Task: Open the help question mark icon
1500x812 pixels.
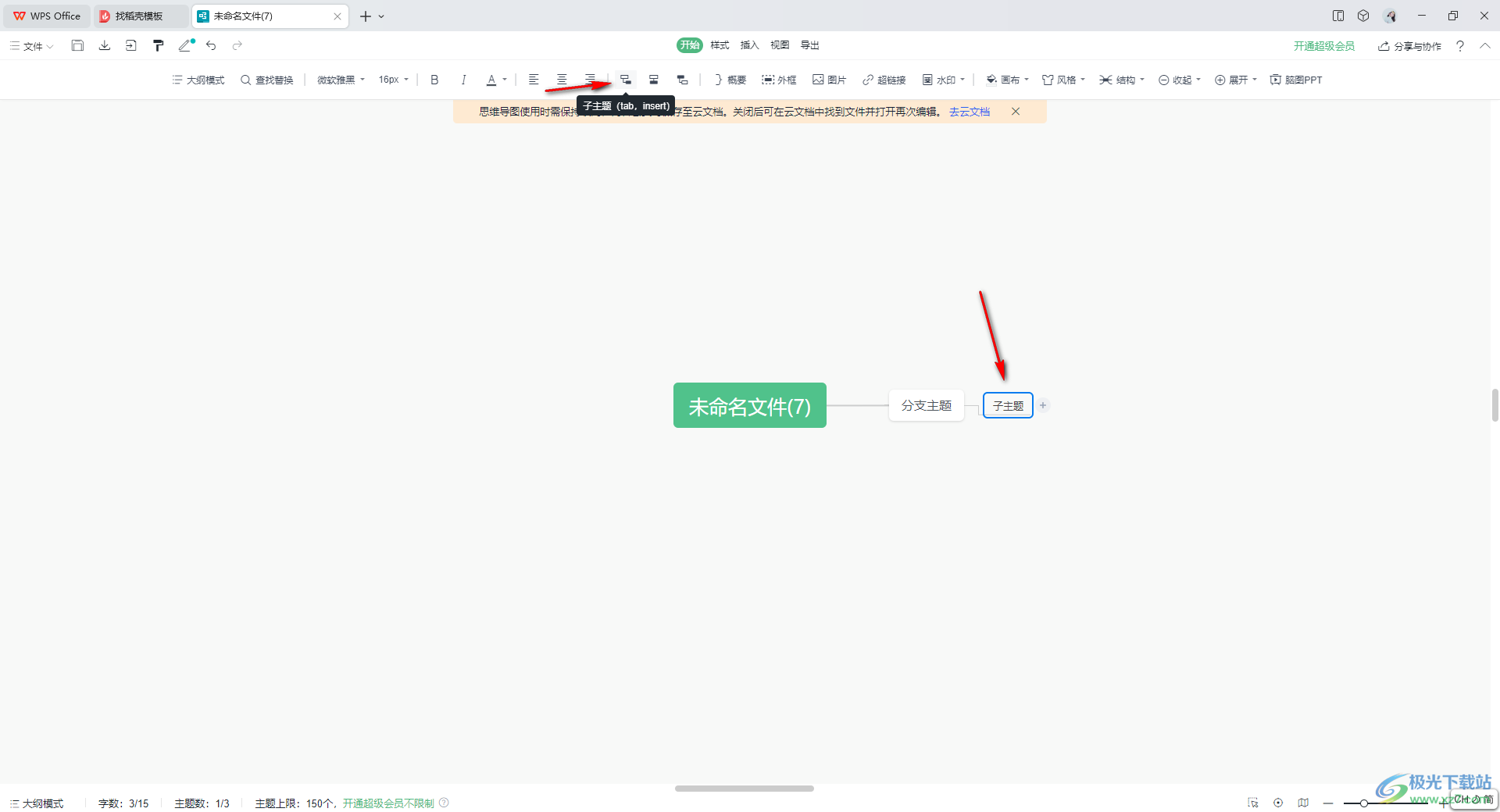Action: tap(1460, 46)
